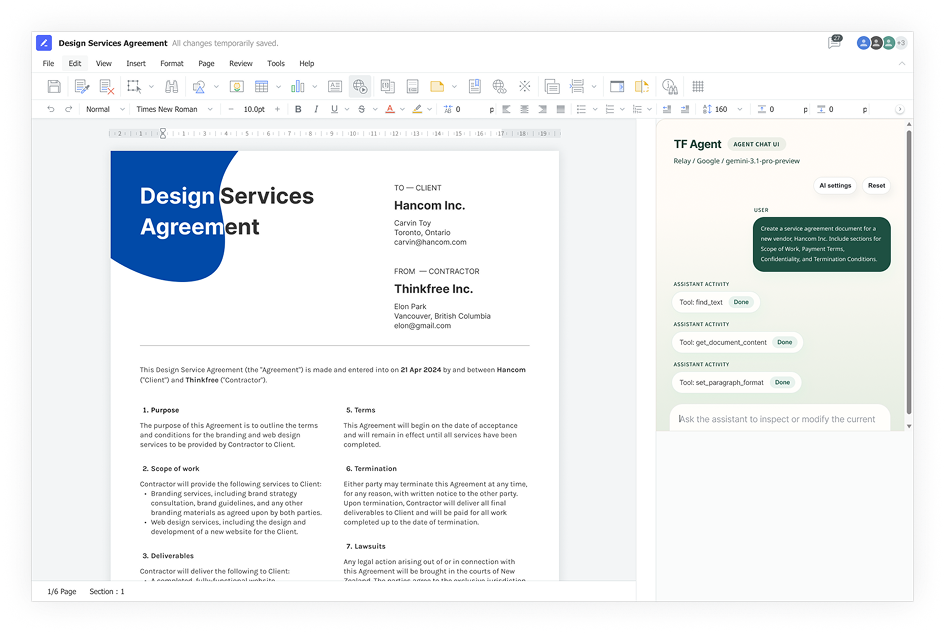Click the insert shapes icon

199,87
